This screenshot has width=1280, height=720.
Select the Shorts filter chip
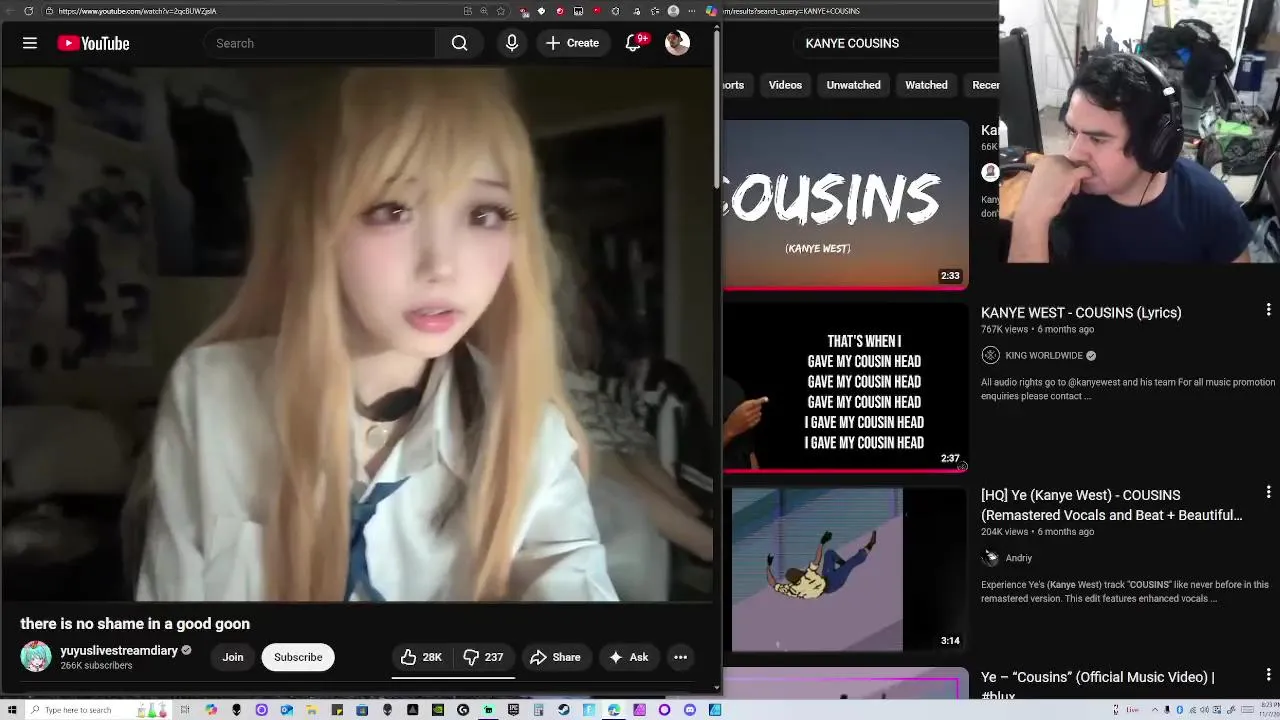tap(736, 85)
